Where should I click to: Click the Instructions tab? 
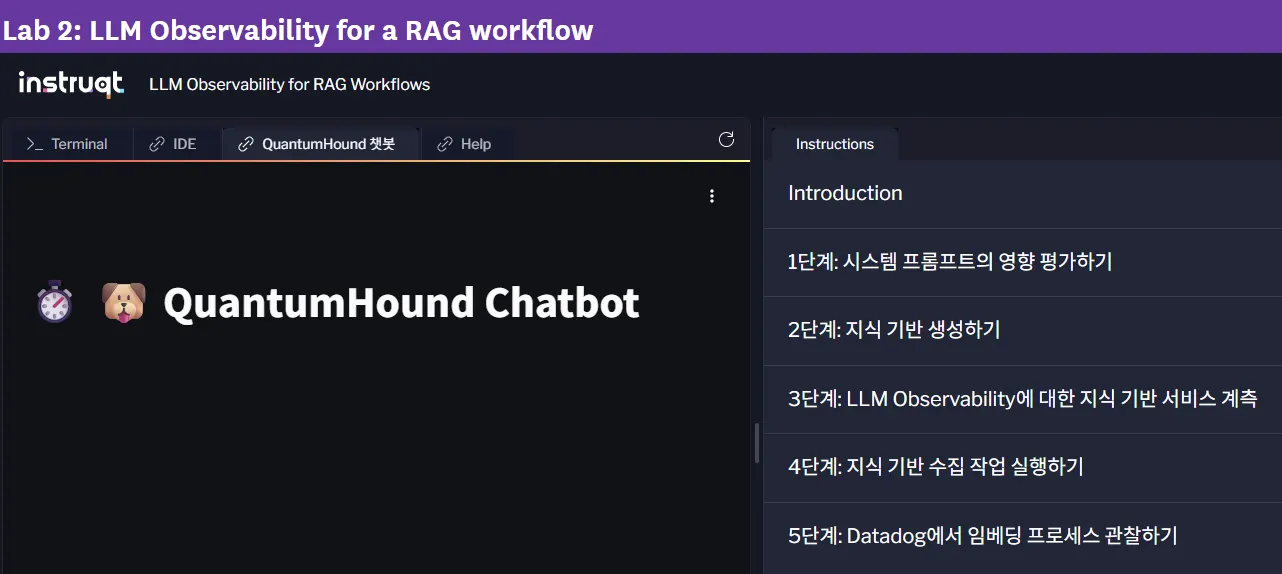point(835,144)
